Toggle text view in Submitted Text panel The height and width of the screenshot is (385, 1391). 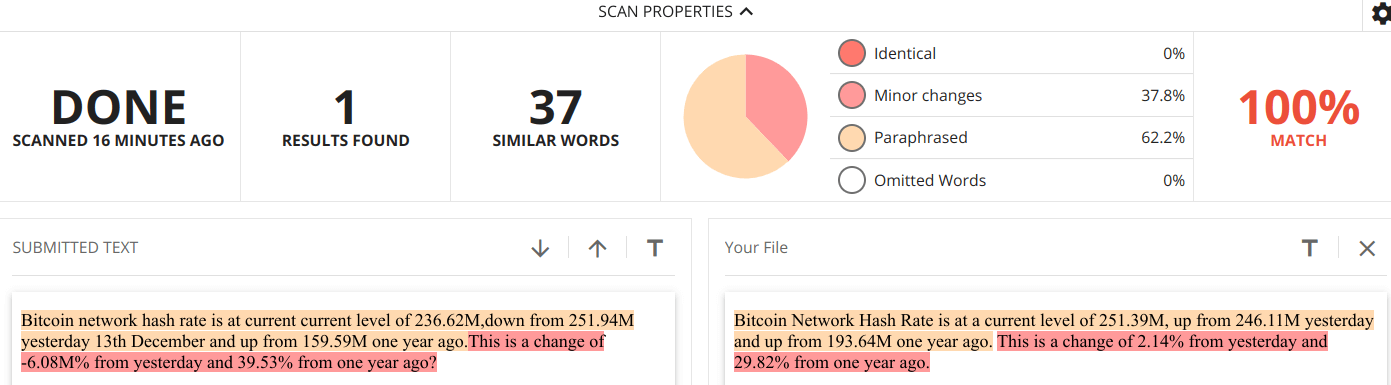(x=655, y=247)
